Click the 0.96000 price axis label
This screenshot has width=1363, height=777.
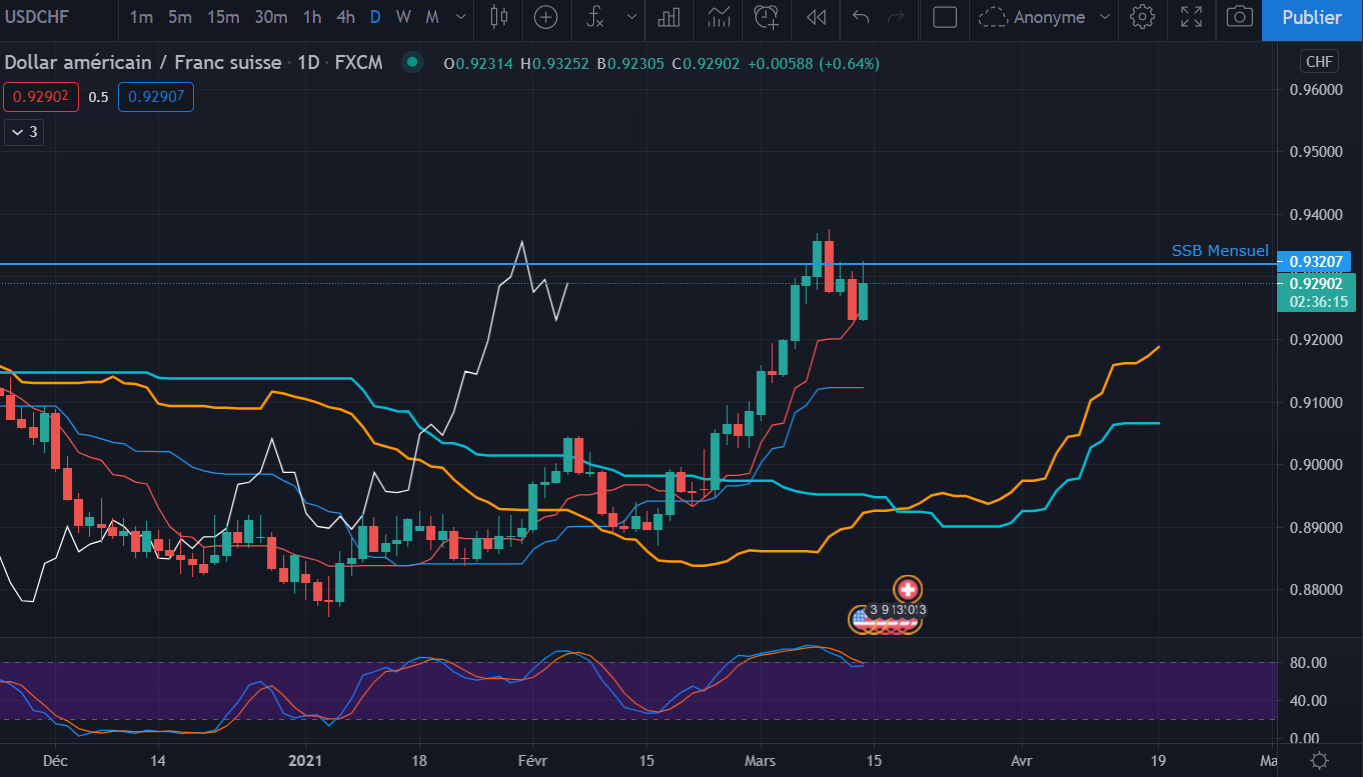click(x=1315, y=90)
